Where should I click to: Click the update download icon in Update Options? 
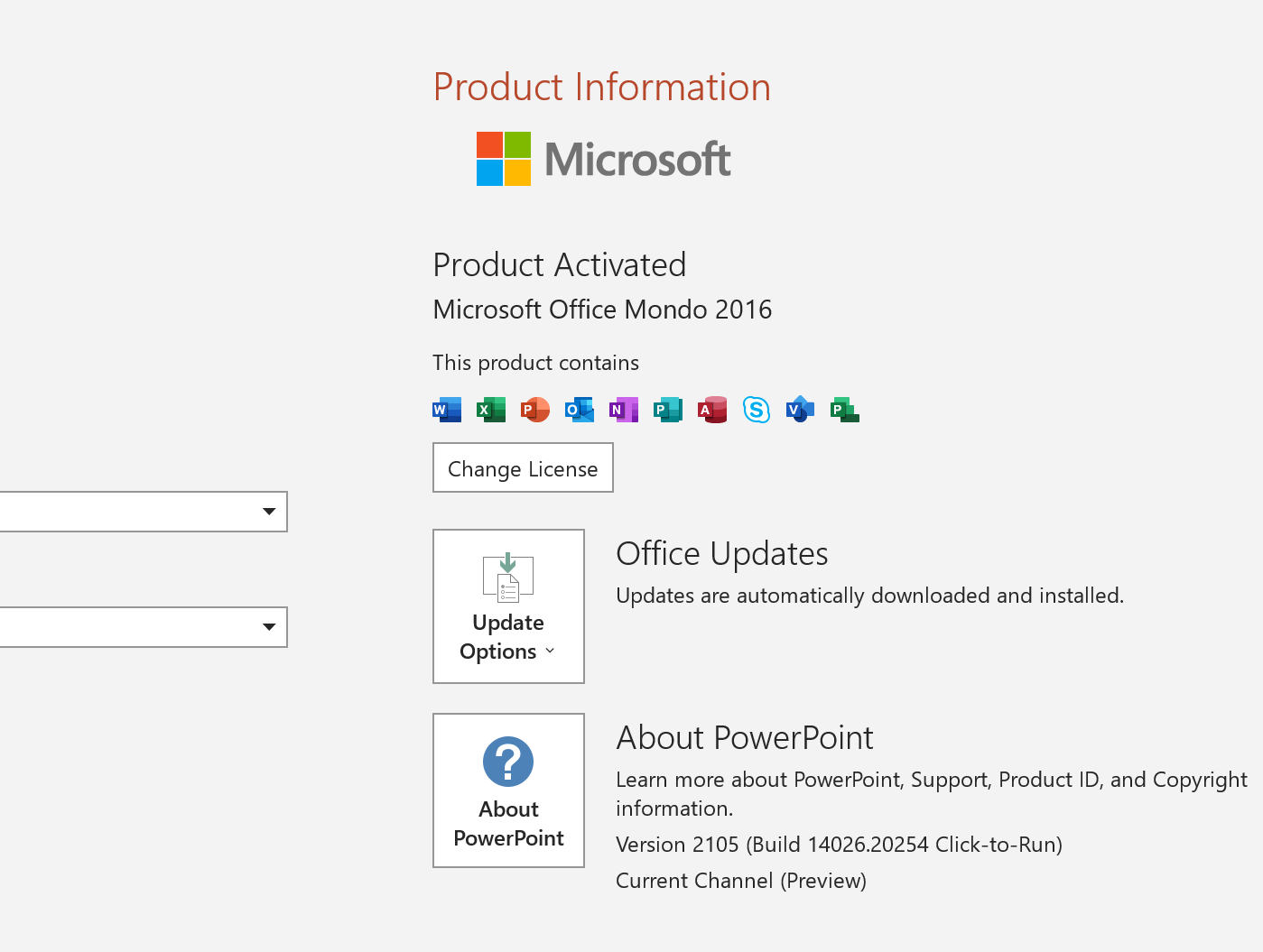coord(508,578)
